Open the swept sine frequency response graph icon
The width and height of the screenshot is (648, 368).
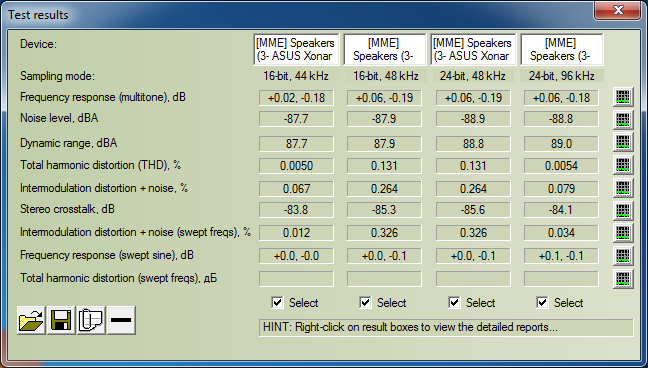[623, 256]
